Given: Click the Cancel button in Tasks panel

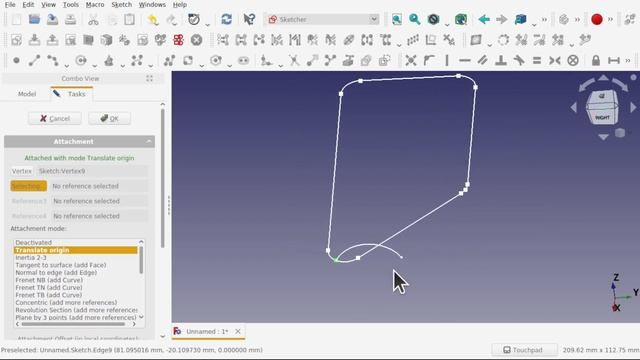Looking at the screenshot, I should coord(55,118).
